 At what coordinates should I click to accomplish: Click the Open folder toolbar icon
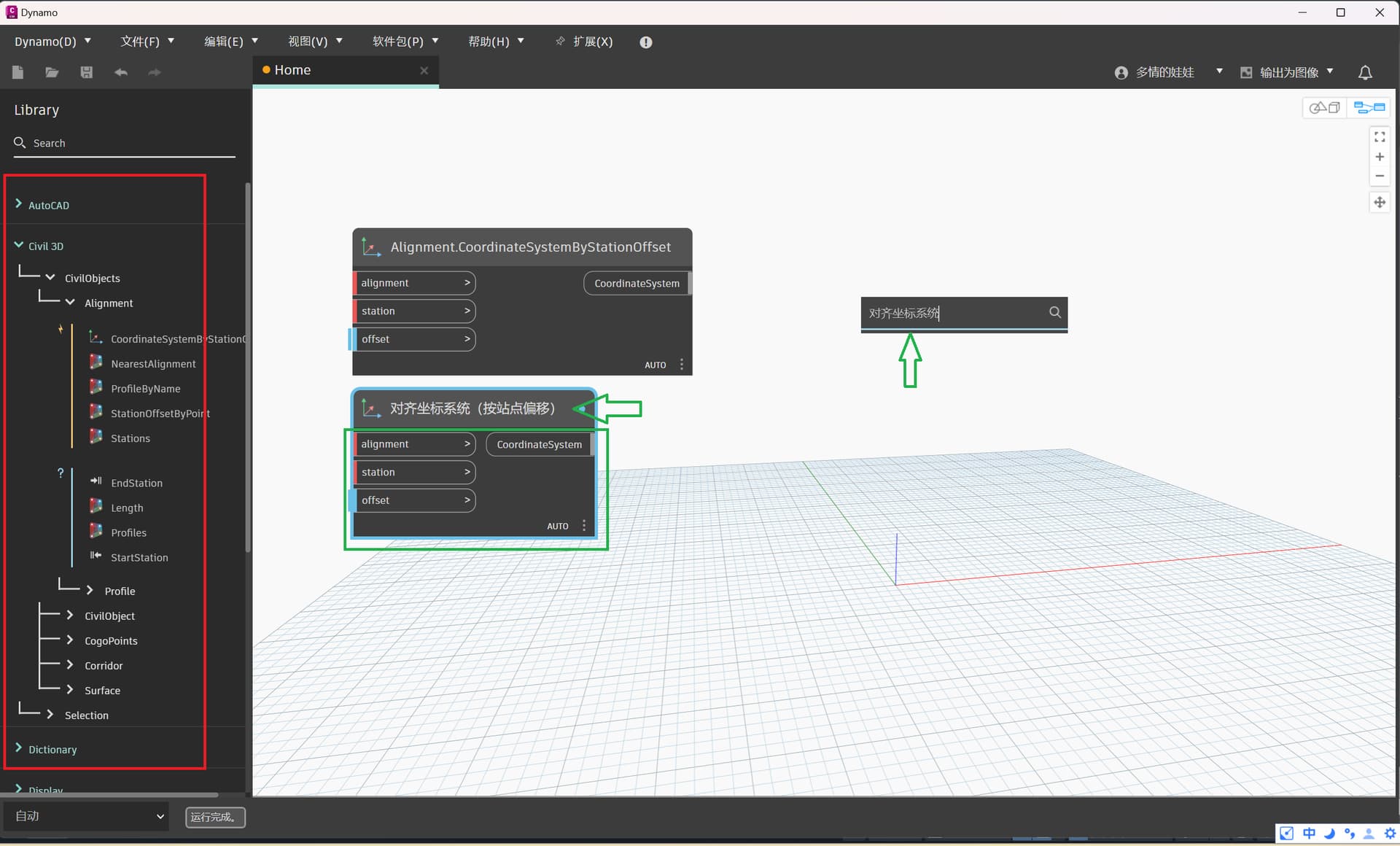52,72
